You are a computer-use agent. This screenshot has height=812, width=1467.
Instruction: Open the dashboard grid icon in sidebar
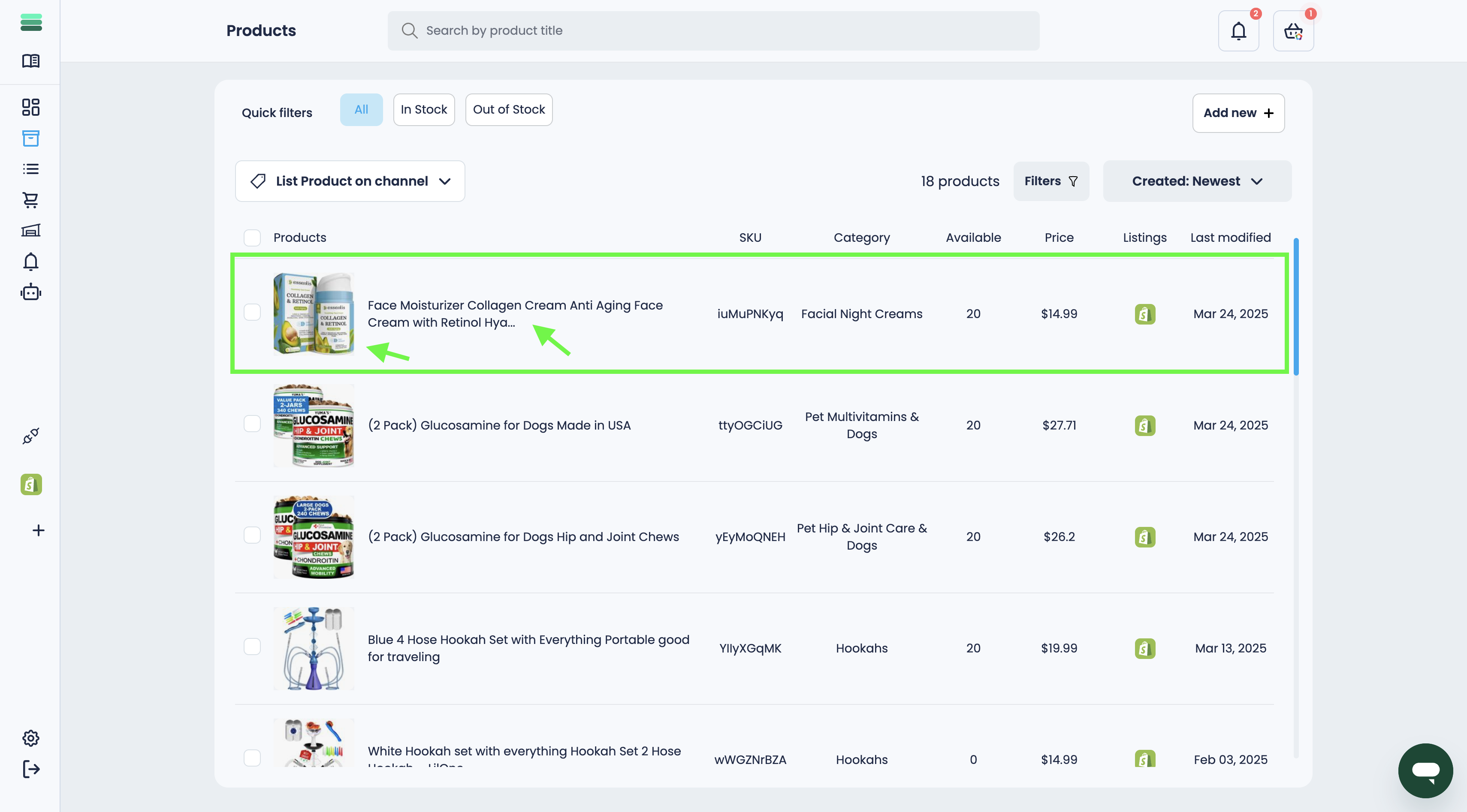coord(31,107)
